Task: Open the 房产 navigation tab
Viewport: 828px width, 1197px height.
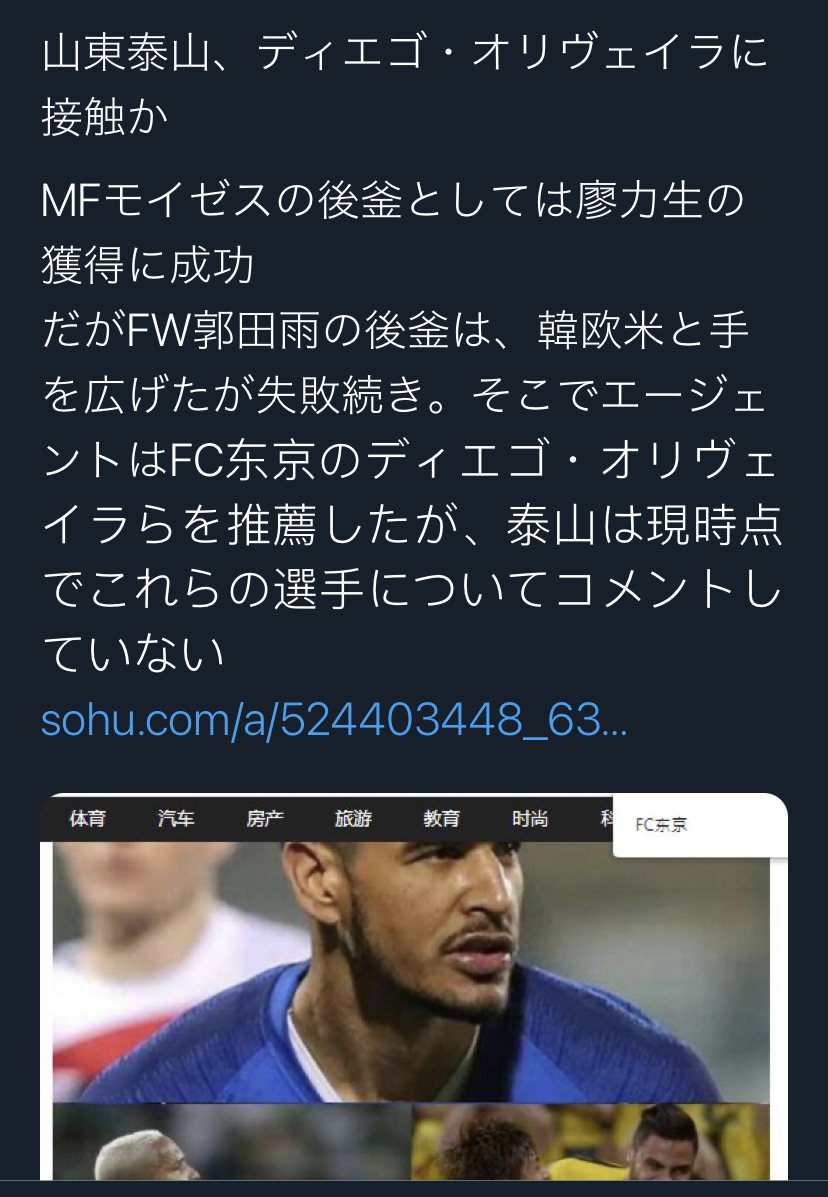Action: pyautogui.click(x=265, y=819)
